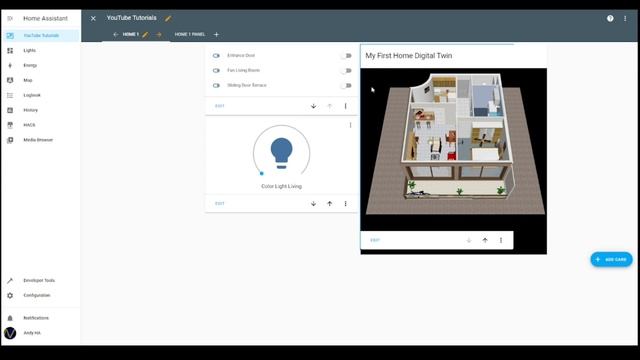Open the Media Browser icon in sidebar
The image size is (640, 360).
click(x=10, y=140)
